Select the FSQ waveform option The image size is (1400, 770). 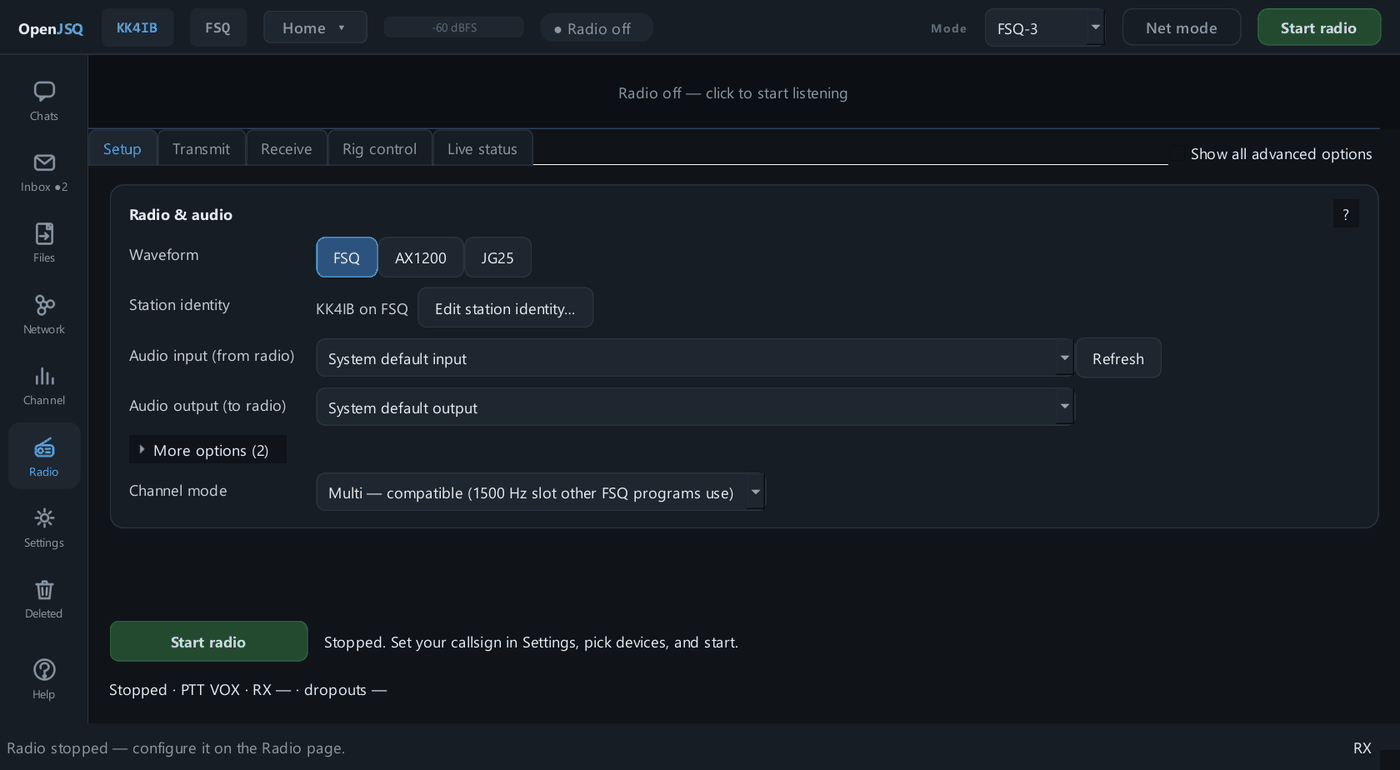click(347, 257)
